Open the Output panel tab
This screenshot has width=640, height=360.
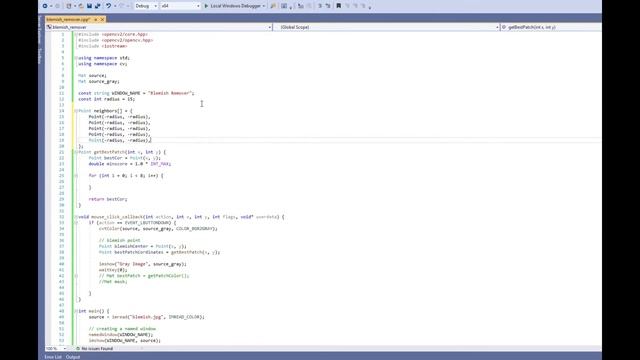[73, 357]
